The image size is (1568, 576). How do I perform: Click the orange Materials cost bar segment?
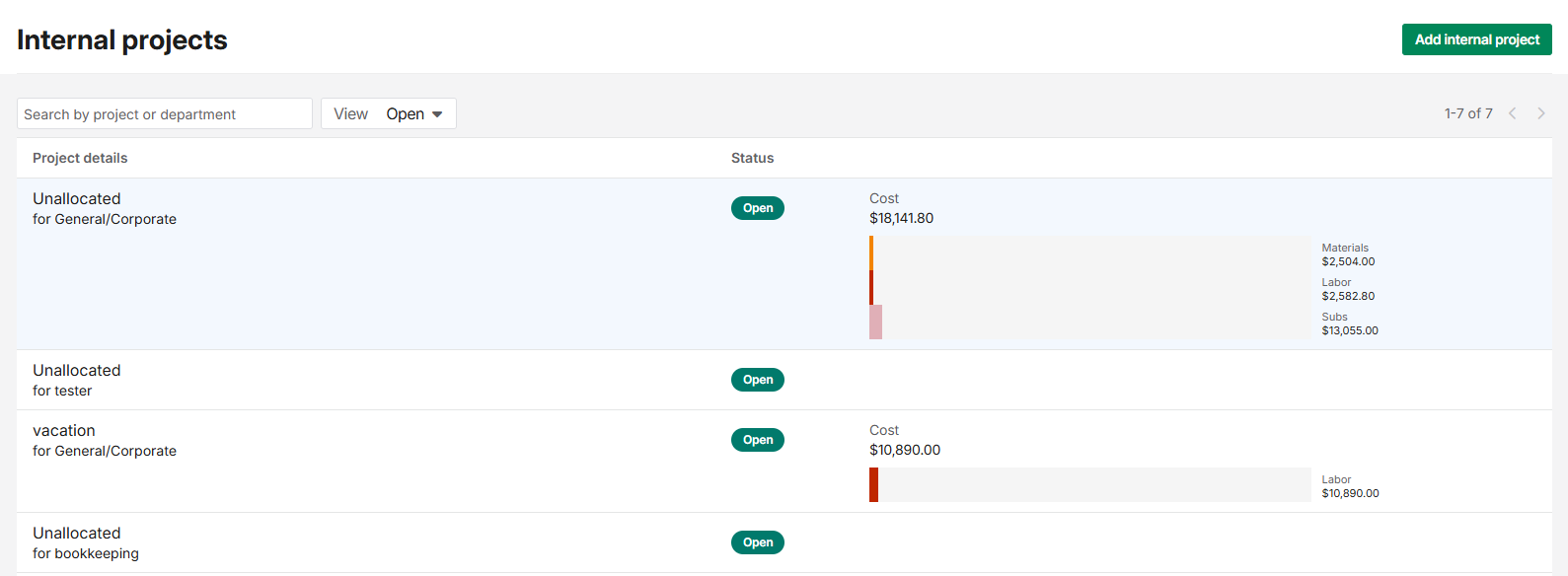tap(871, 253)
